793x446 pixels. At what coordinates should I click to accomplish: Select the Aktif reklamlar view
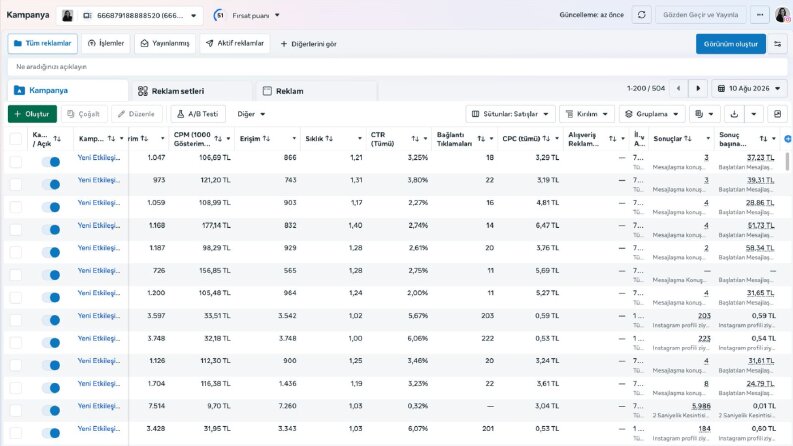235,43
